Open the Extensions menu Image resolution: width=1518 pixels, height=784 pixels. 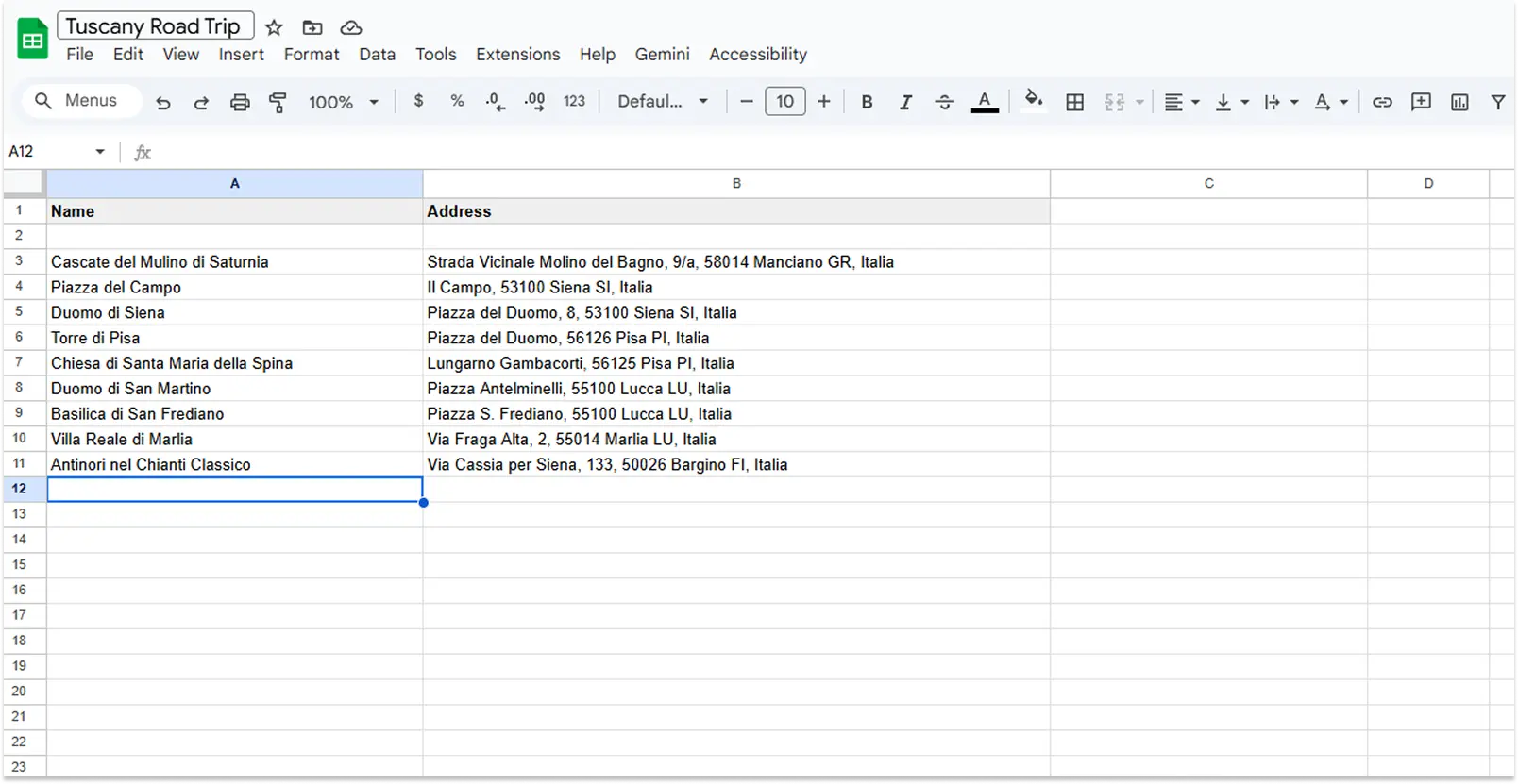point(517,55)
